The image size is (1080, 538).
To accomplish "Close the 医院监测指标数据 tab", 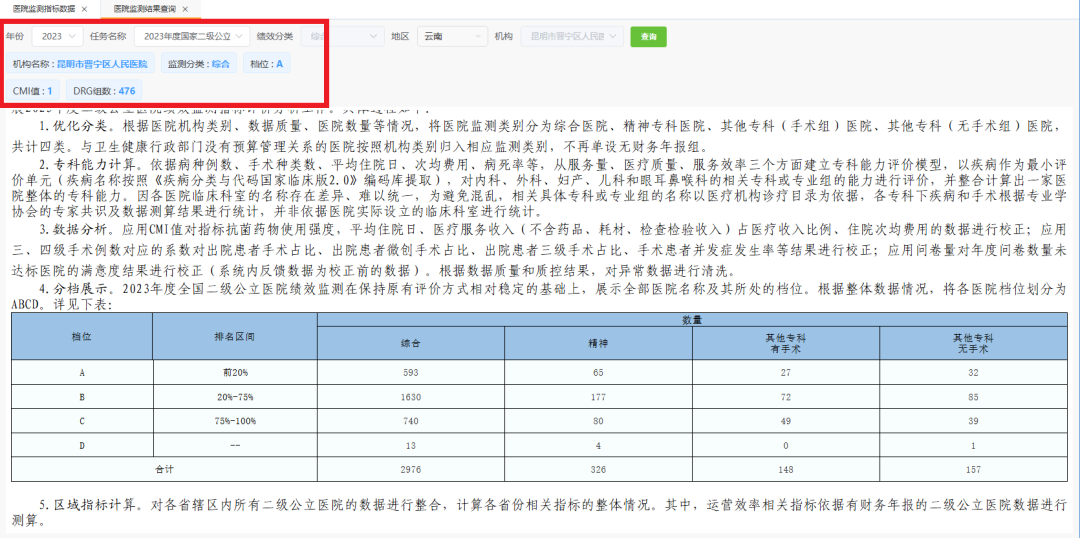I will 84,8.
